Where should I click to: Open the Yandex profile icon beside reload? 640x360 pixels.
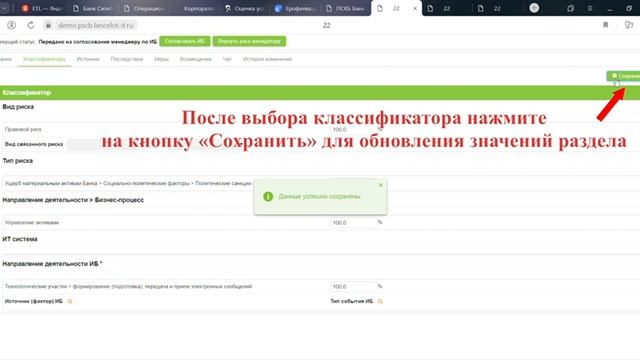pos(11,25)
